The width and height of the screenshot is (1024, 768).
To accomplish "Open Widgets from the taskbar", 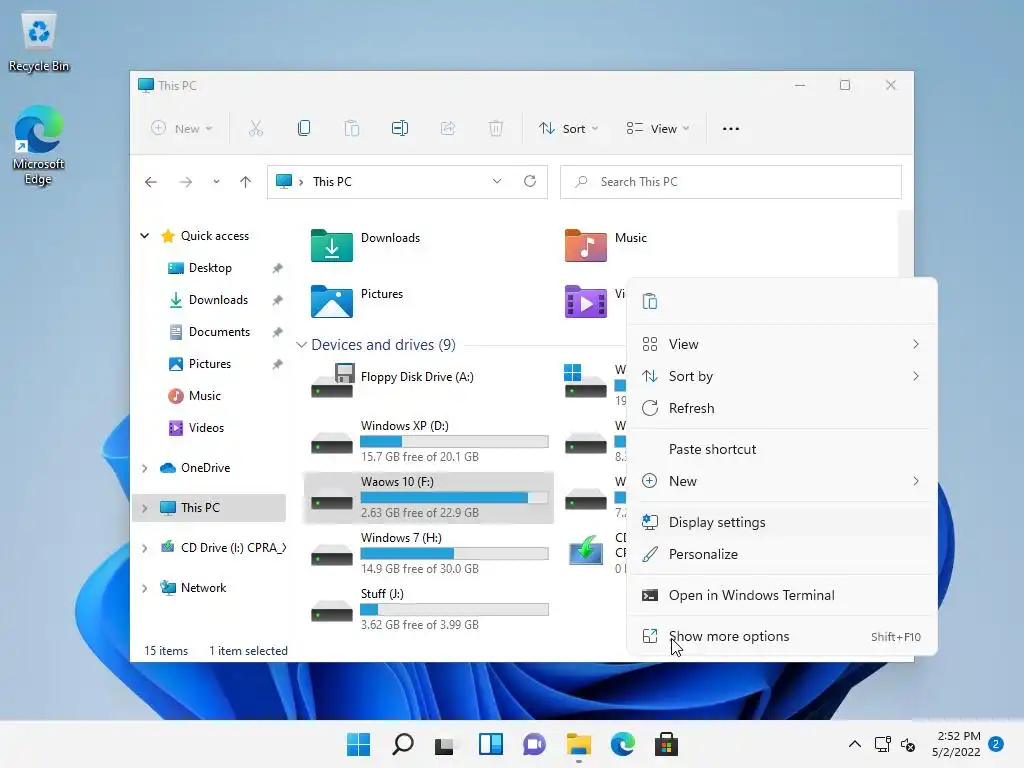I will [490, 744].
